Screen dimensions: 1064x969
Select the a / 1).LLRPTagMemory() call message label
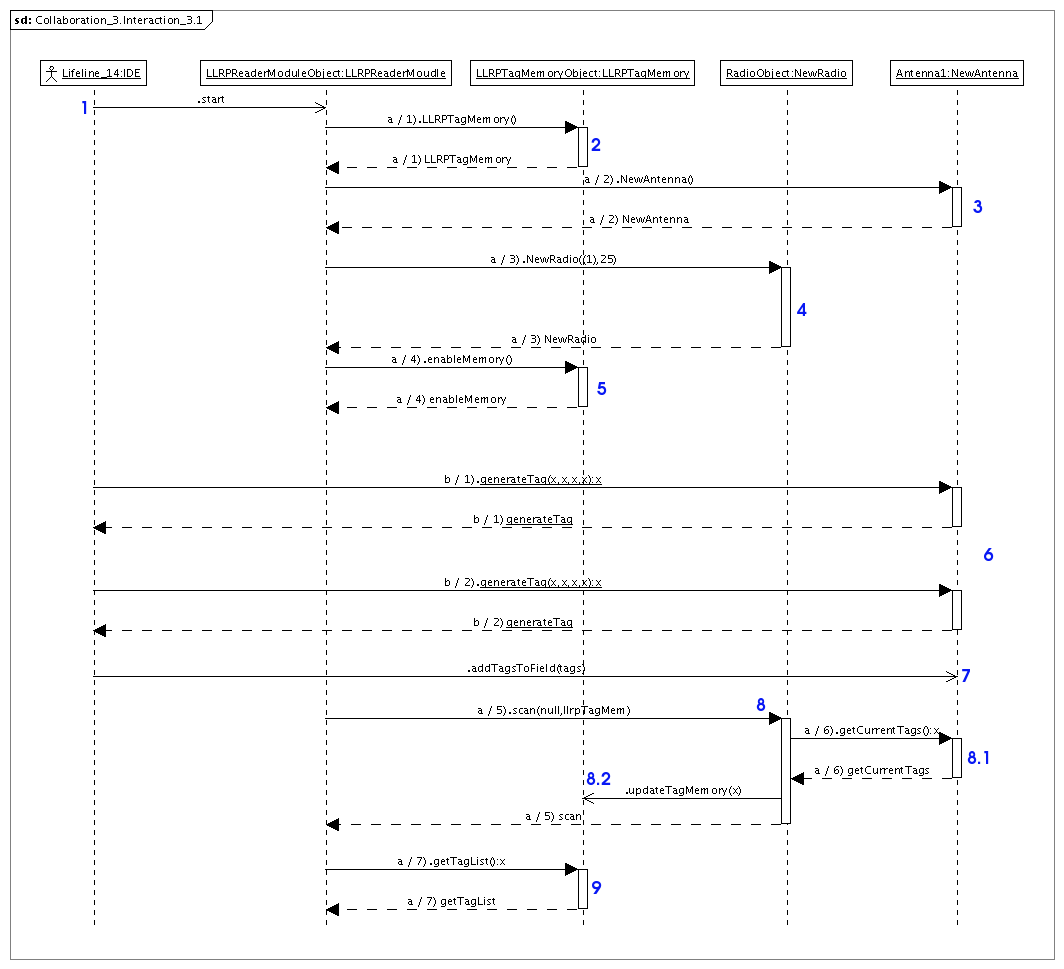(x=451, y=120)
